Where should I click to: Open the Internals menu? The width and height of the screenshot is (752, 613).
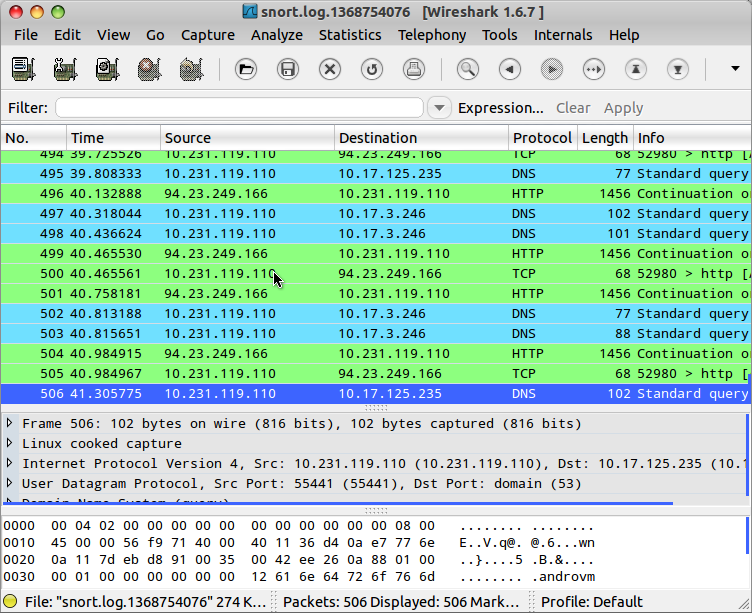coord(563,35)
